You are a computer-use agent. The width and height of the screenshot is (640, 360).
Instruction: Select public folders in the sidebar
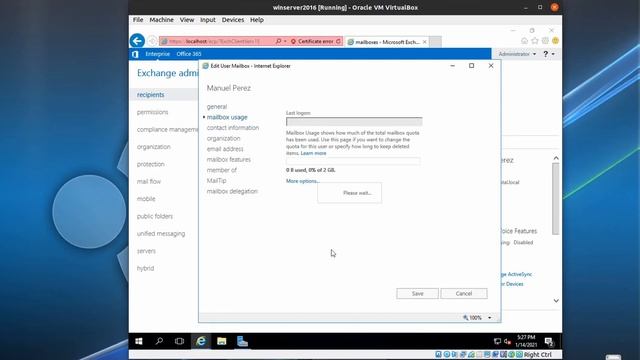155,216
